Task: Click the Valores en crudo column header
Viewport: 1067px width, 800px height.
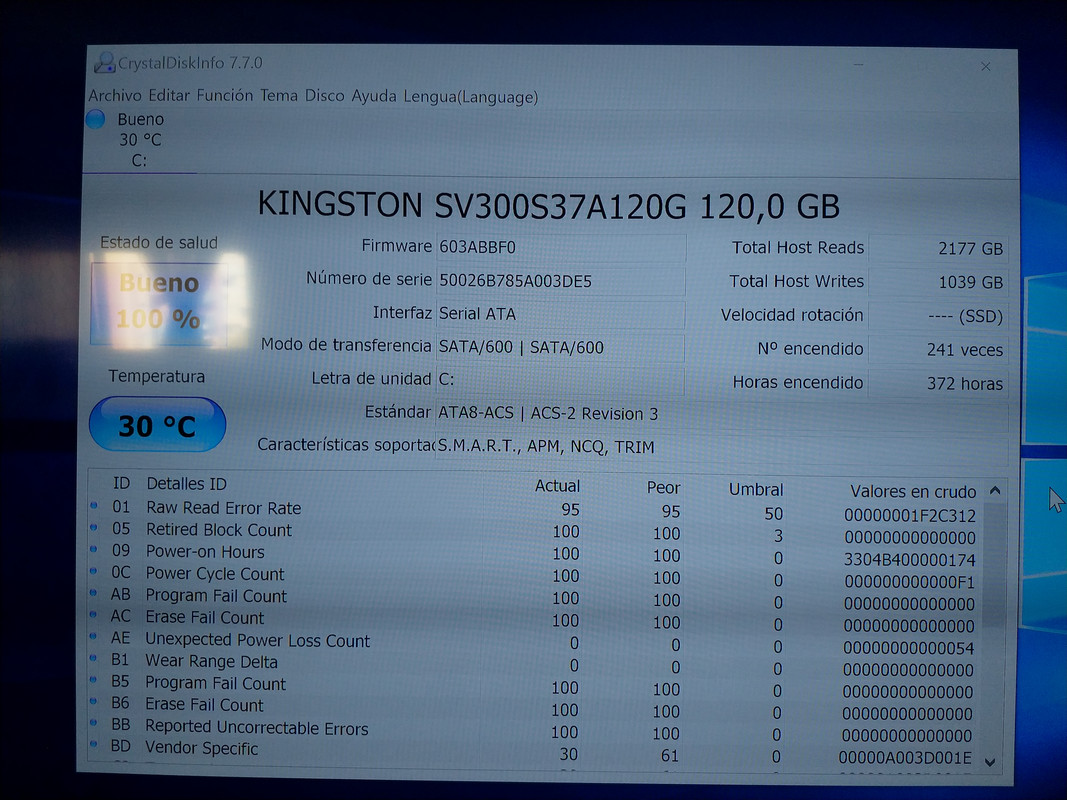Action: (x=913, y=491)
